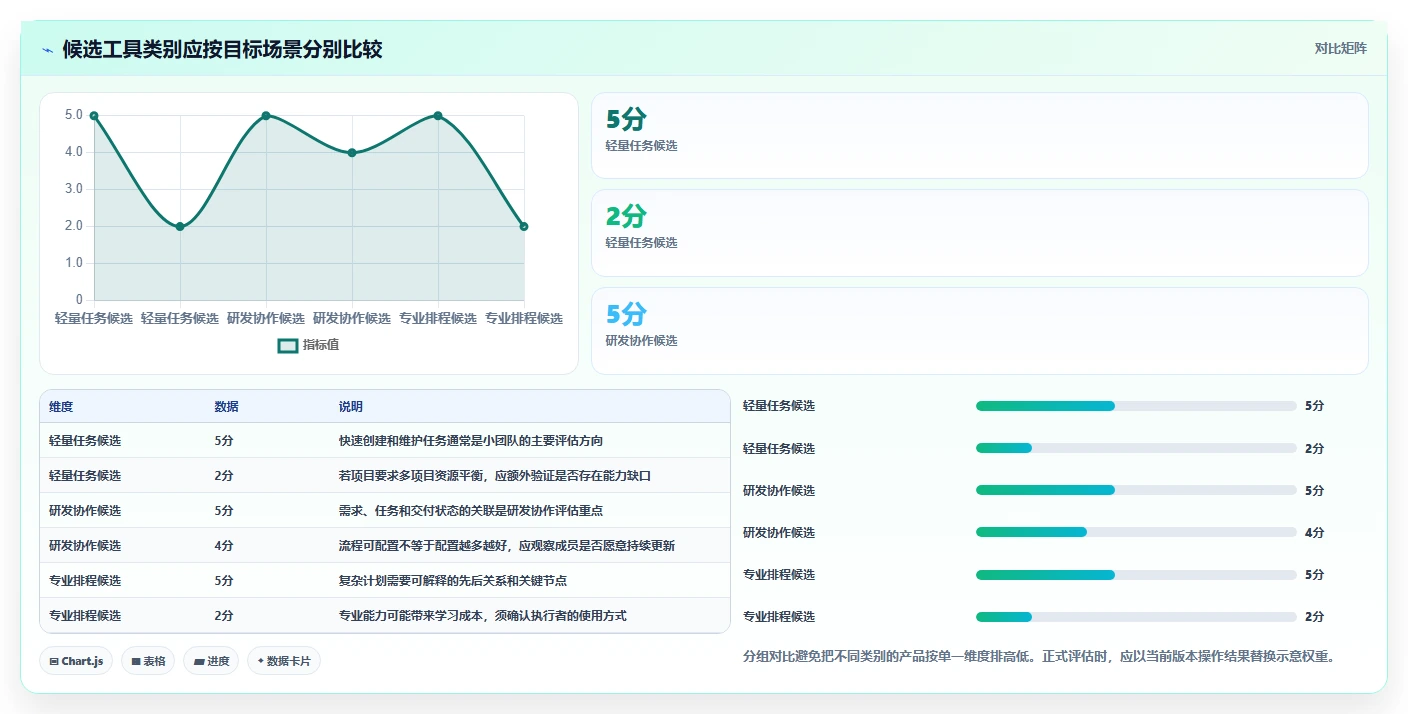This screenshot has height=714, width=1408.
Task: Click the 1.0 label on the chart y-axis
Action: click(x=74, y=263)
